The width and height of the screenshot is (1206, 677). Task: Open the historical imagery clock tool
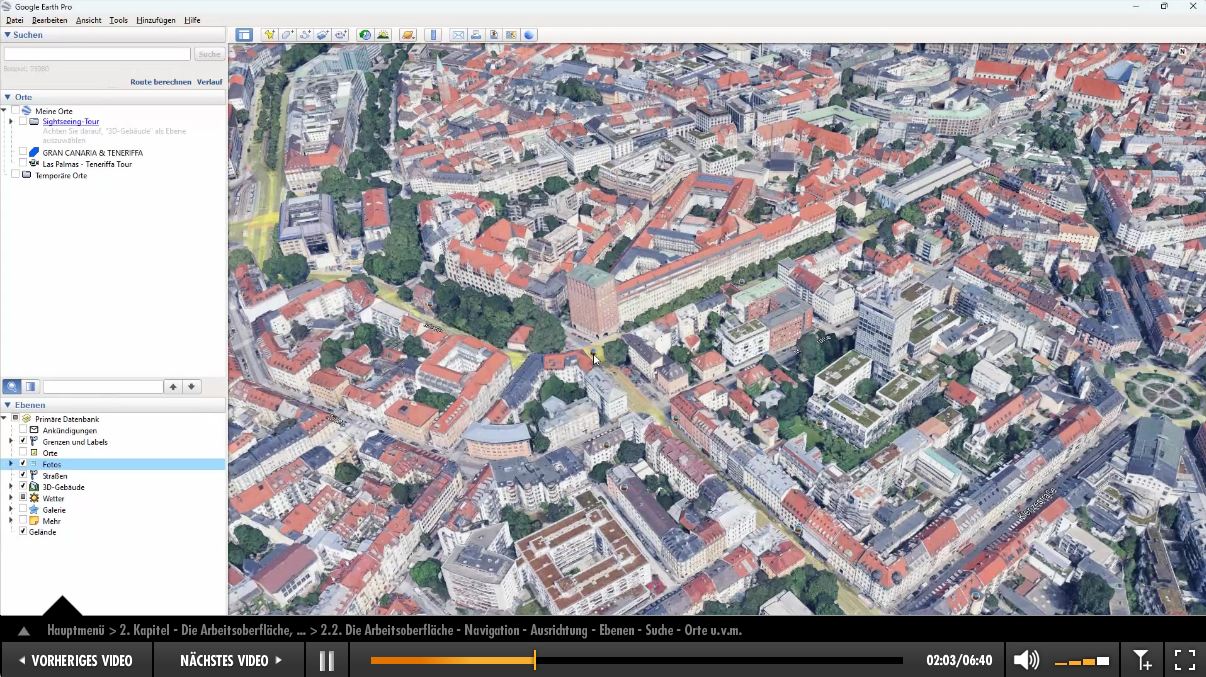[x=365, y=35]
